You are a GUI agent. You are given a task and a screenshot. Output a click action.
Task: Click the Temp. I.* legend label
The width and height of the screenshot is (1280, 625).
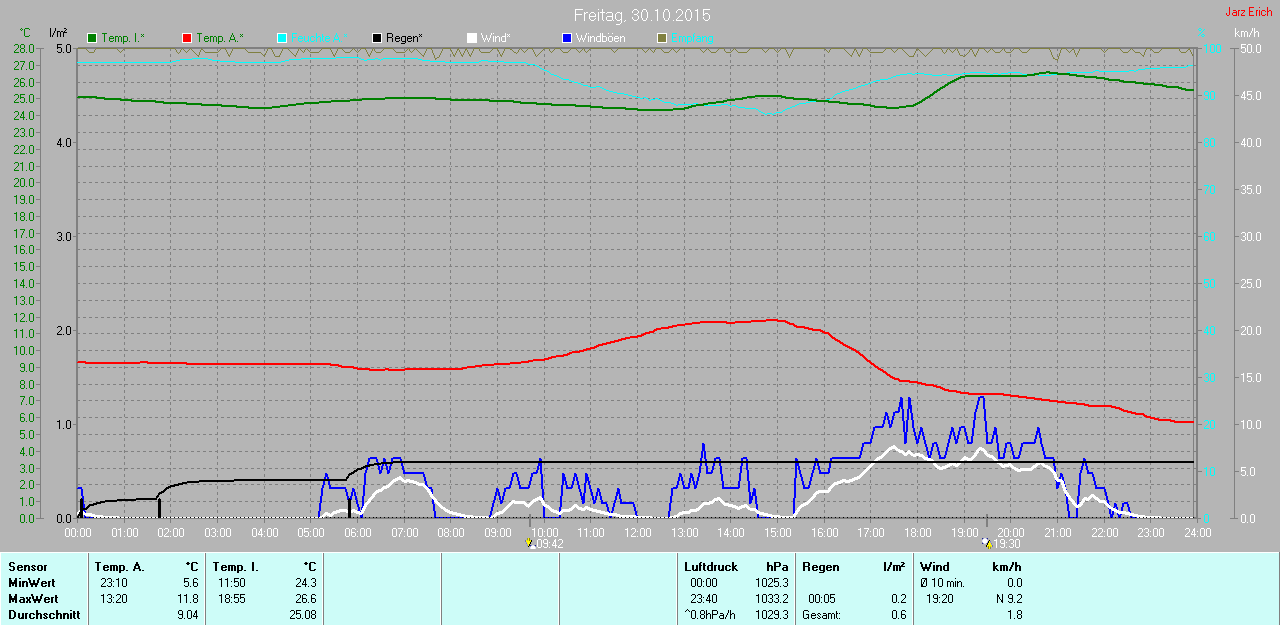pyautogui.click(x=123, y=38)
